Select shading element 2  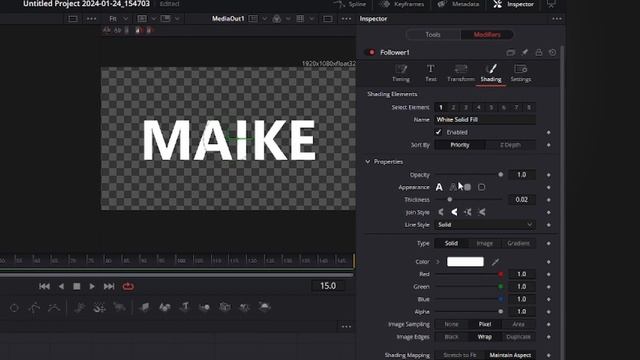[453, 107]
